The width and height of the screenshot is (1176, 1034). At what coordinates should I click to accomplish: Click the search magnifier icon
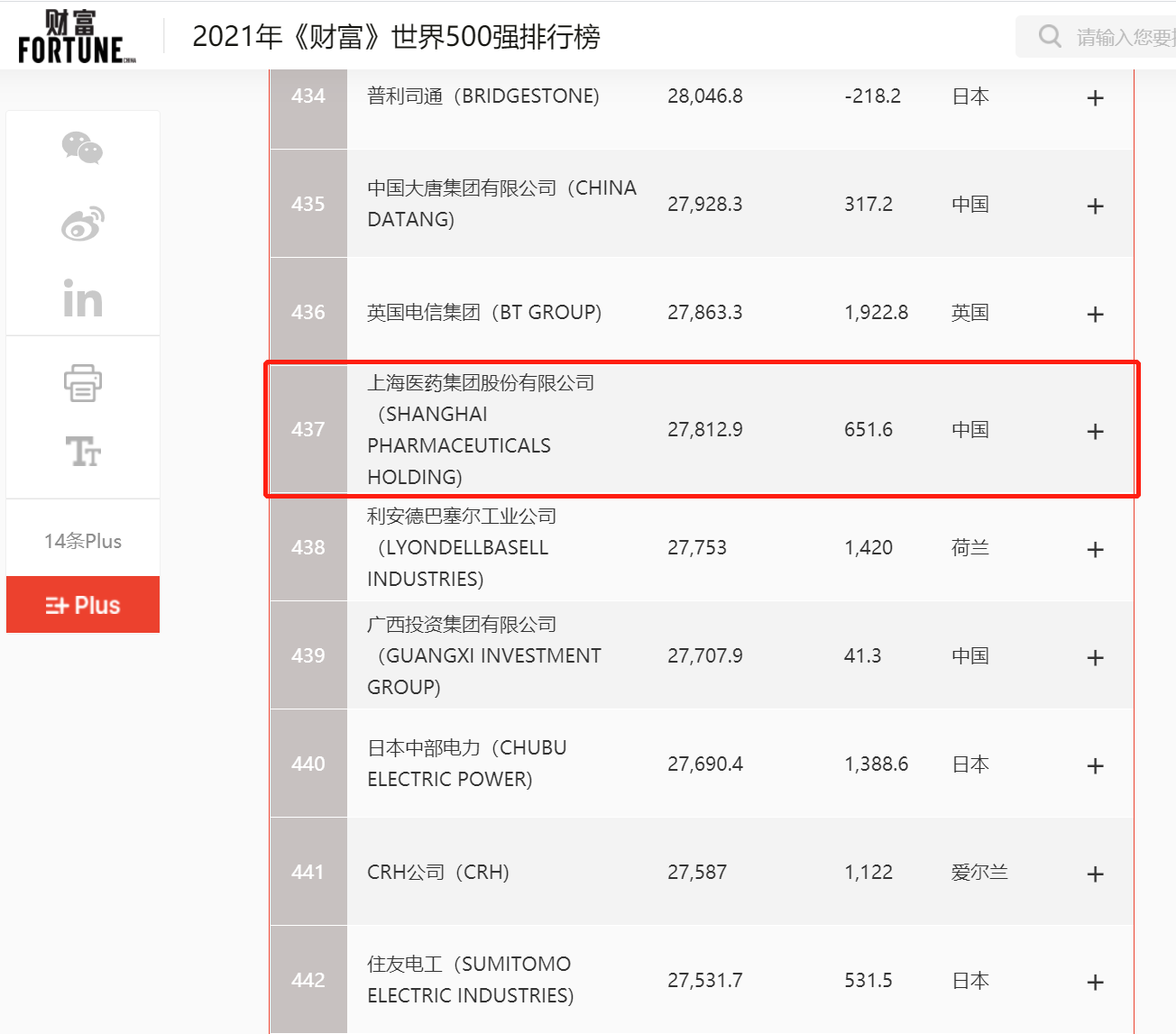[x=1049, y=36]
